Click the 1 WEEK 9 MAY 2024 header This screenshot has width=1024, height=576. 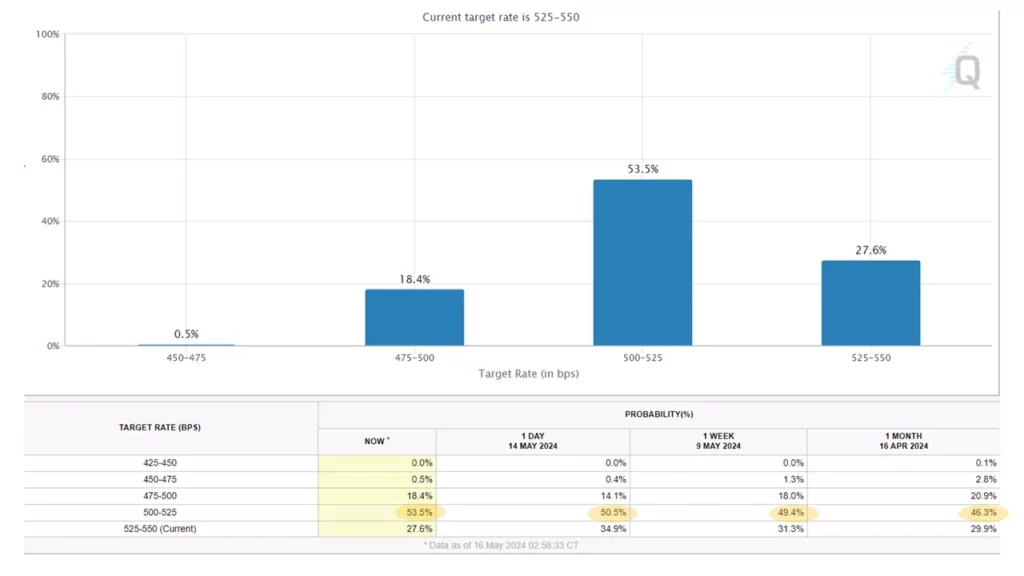(718, 441)
